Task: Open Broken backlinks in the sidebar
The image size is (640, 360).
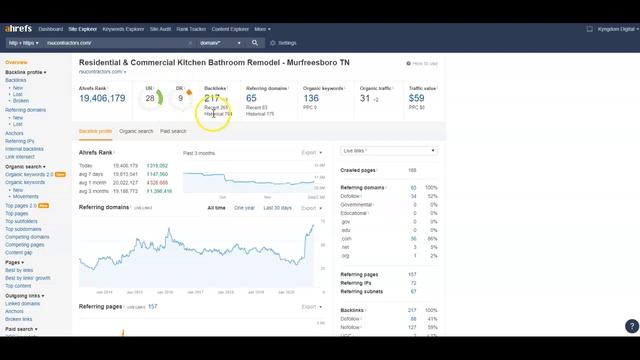Action: coord(21,101)
